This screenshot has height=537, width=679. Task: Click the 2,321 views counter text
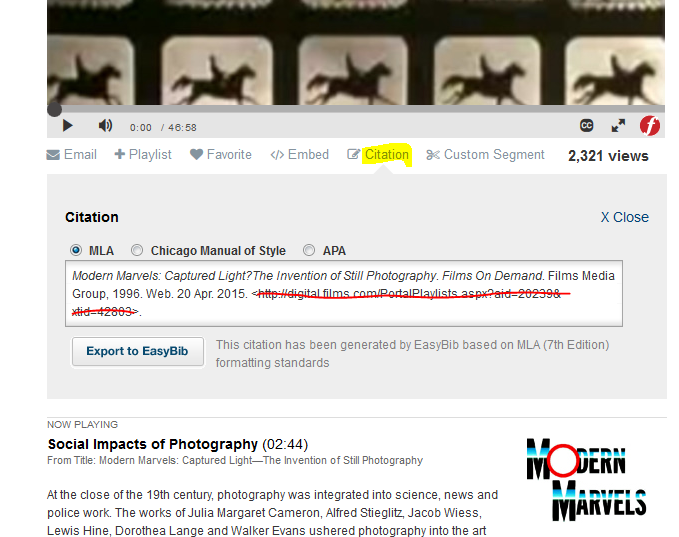point(608,156)
